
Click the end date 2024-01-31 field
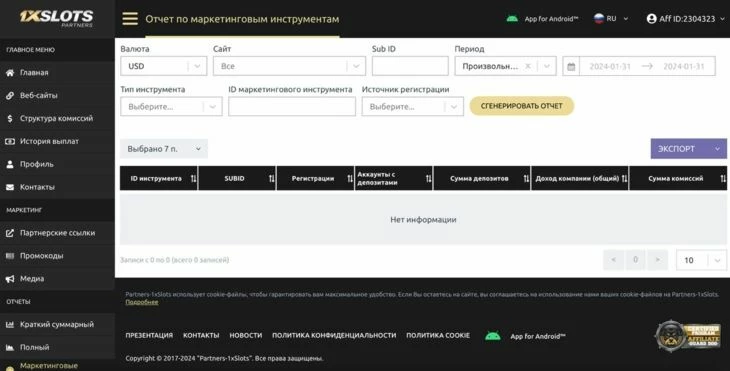tap(684, 67)
